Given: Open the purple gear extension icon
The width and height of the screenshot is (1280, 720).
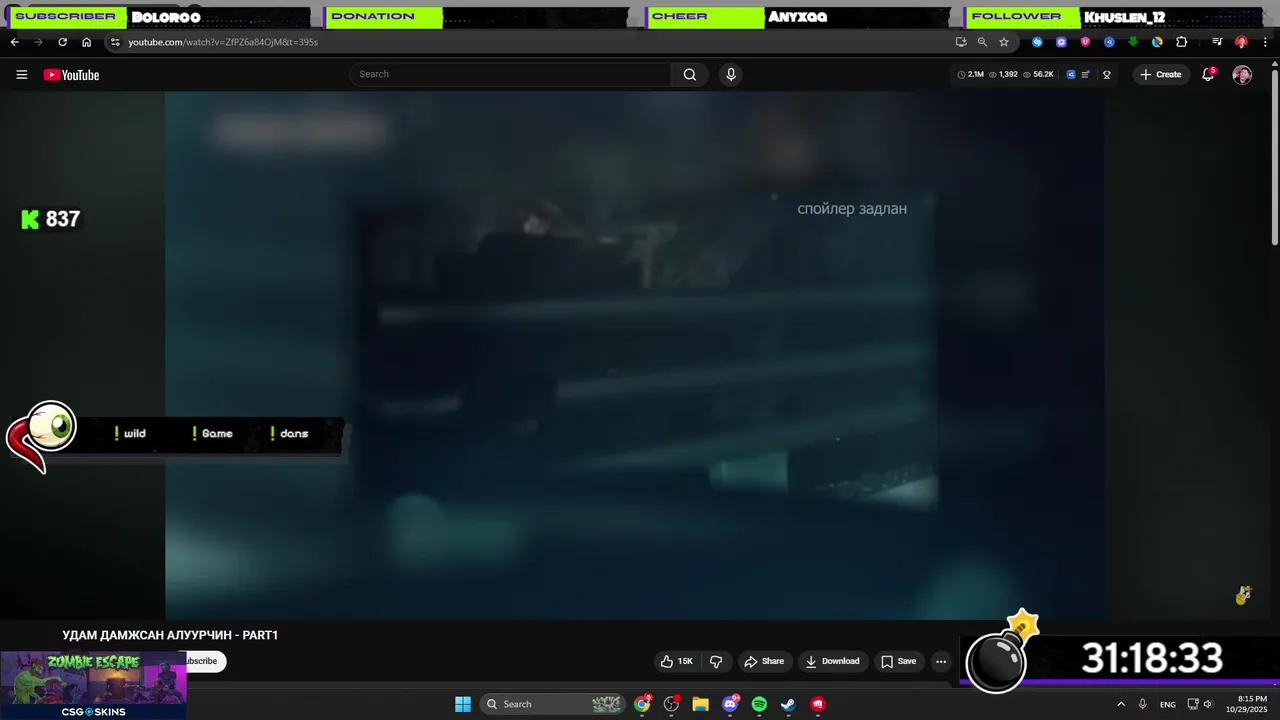Looking at the screenshot, I should tap(1061, 42).
